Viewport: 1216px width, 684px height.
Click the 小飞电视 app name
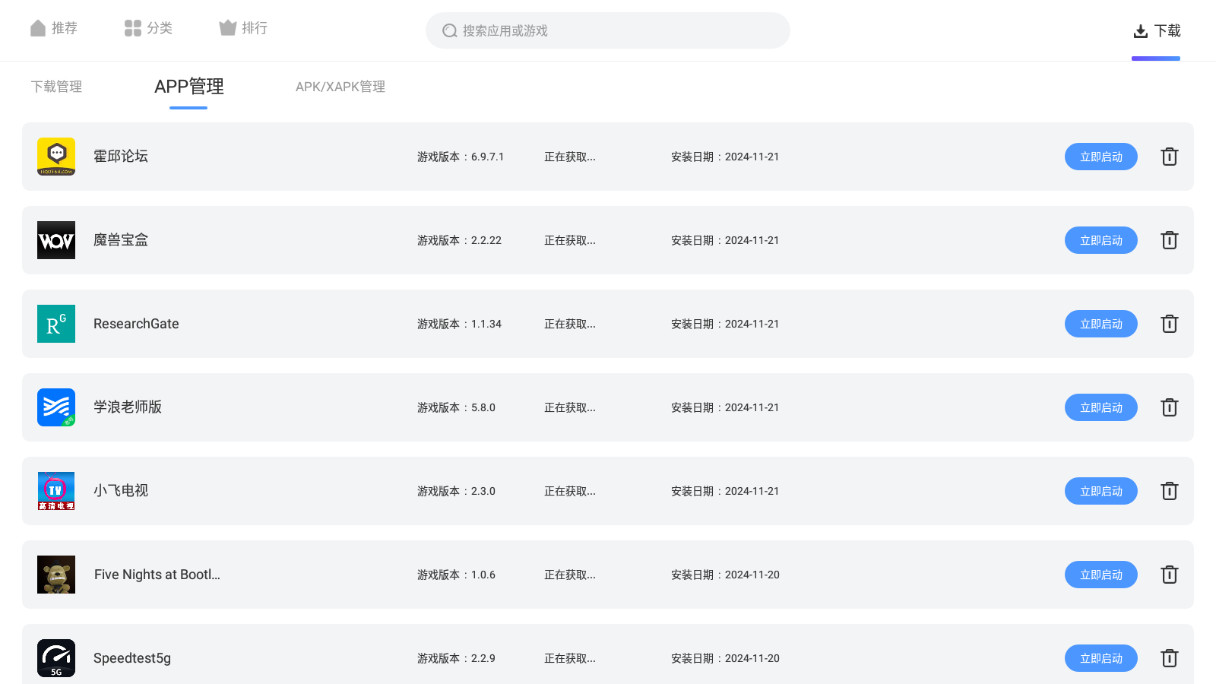point(121,491)
